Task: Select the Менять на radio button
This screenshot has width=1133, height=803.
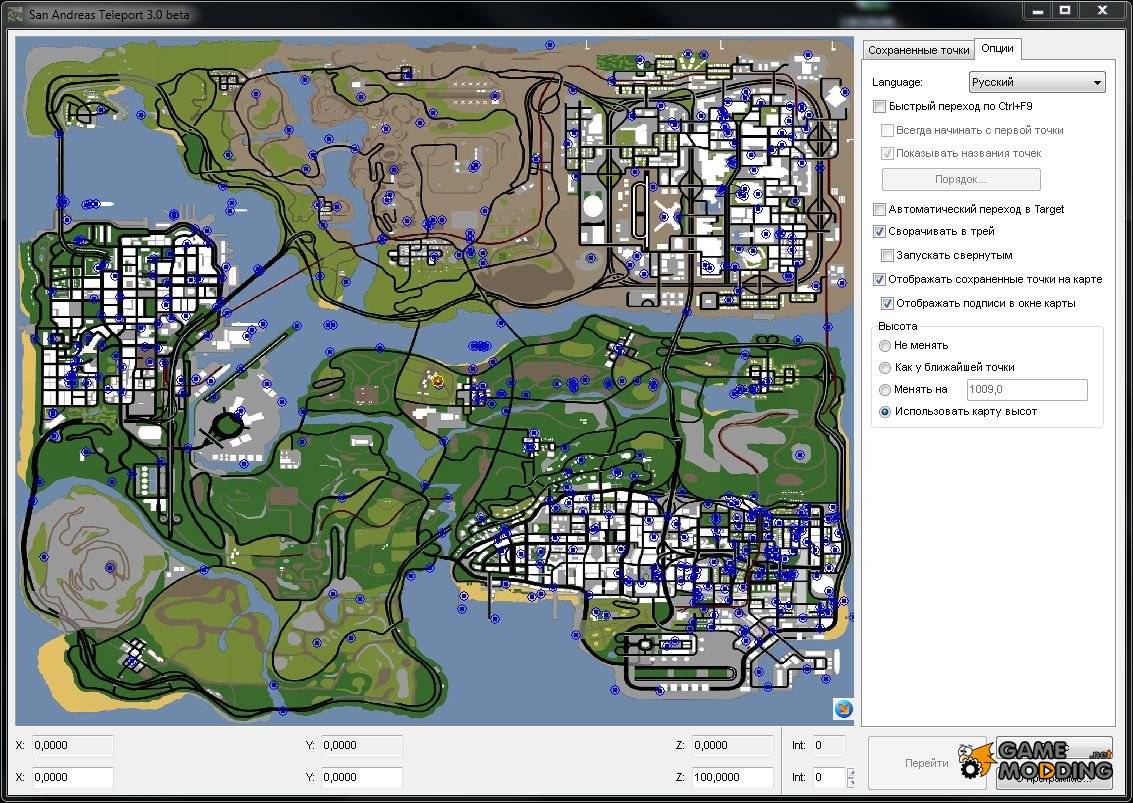Action: pos(884,390)
